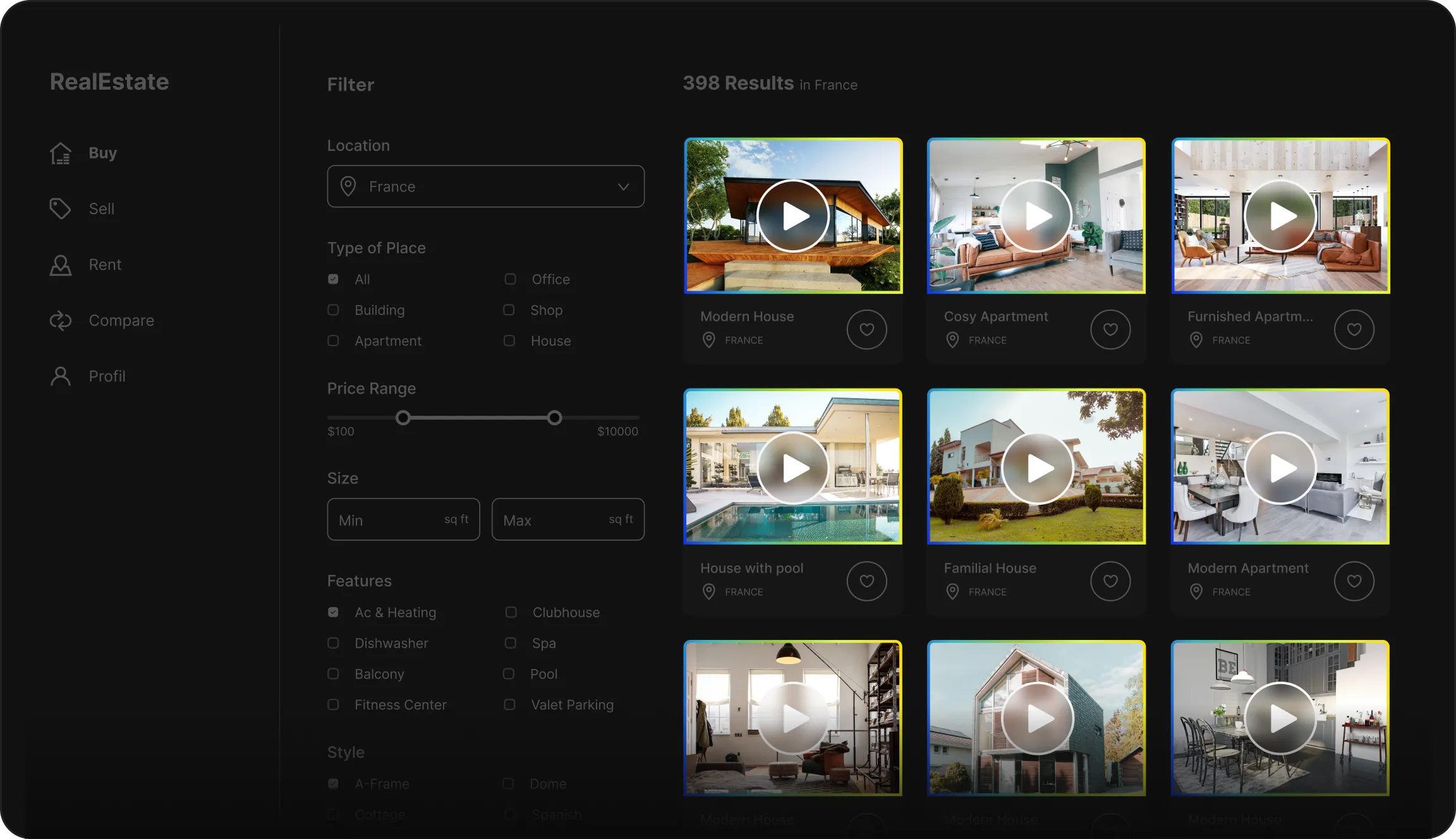The width and height of the screenshot is (1456, 839).
Task: Click the maximum price slider handle
Action: coord(554,418)
